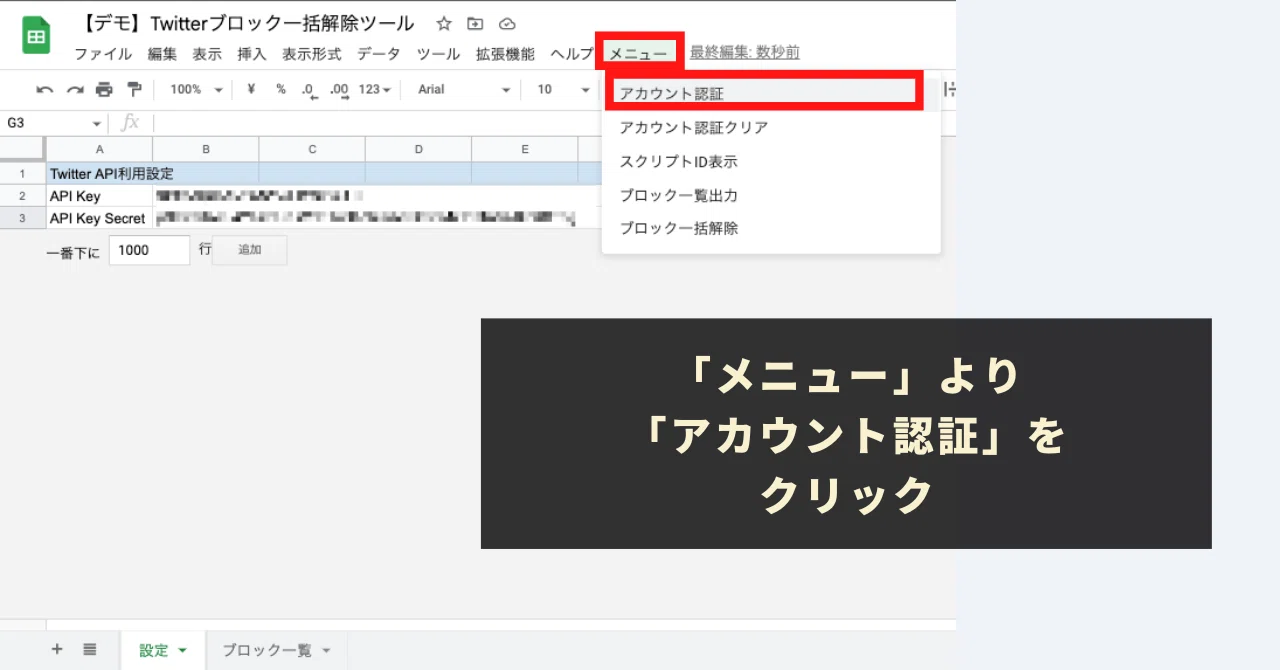
Task: Open the ヘルプ menu
Action: pos(571,54)
